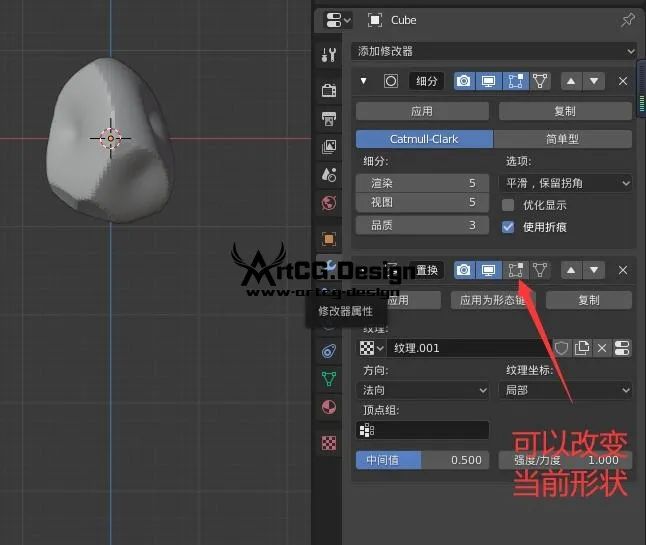Show 纹理.001 in the texture tab
Viewport: 646px width, 545px height.
622,348
